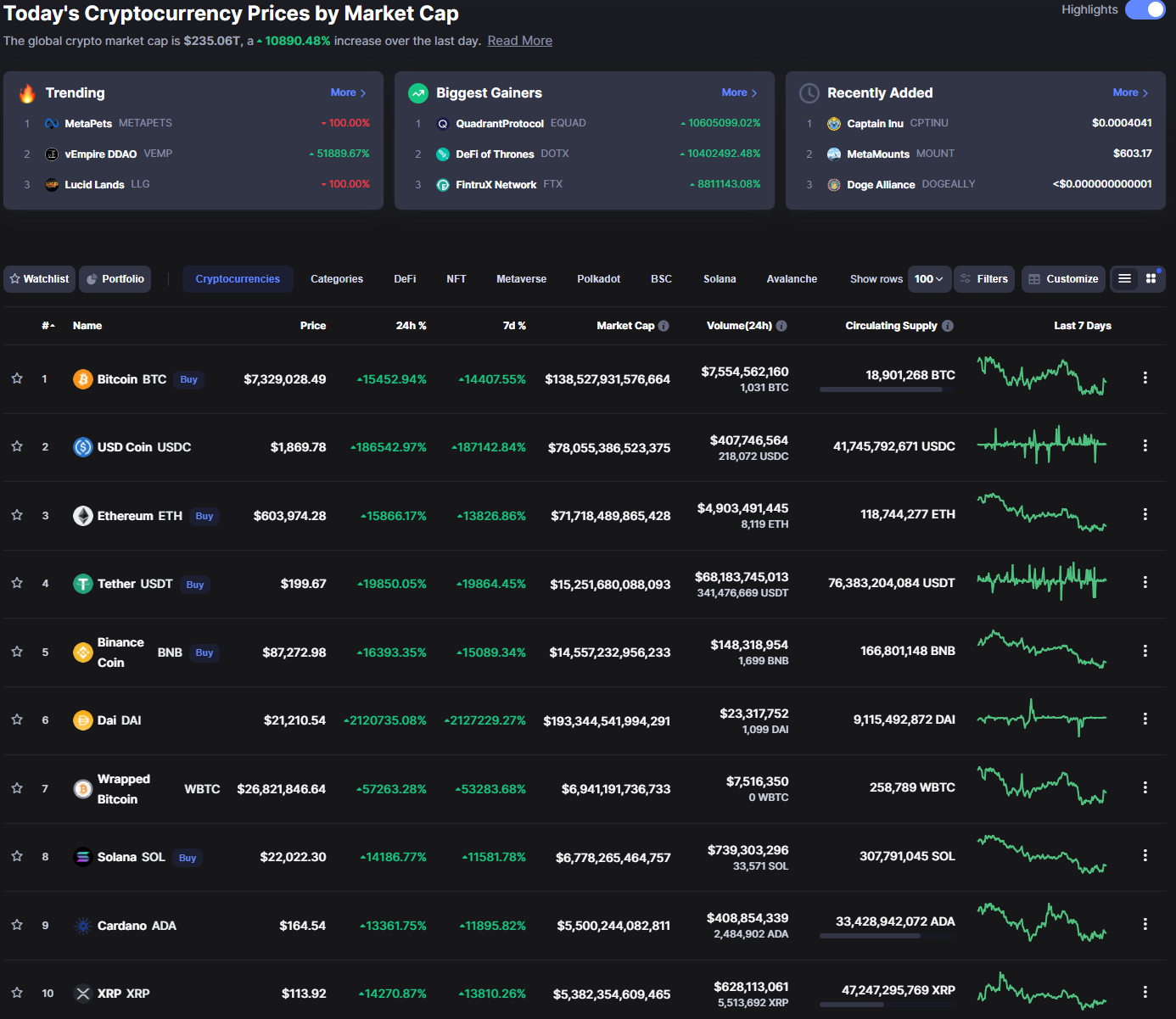Star Ethereum for watchlist
Screen dimensions: 1176x1019
point(17,515)
